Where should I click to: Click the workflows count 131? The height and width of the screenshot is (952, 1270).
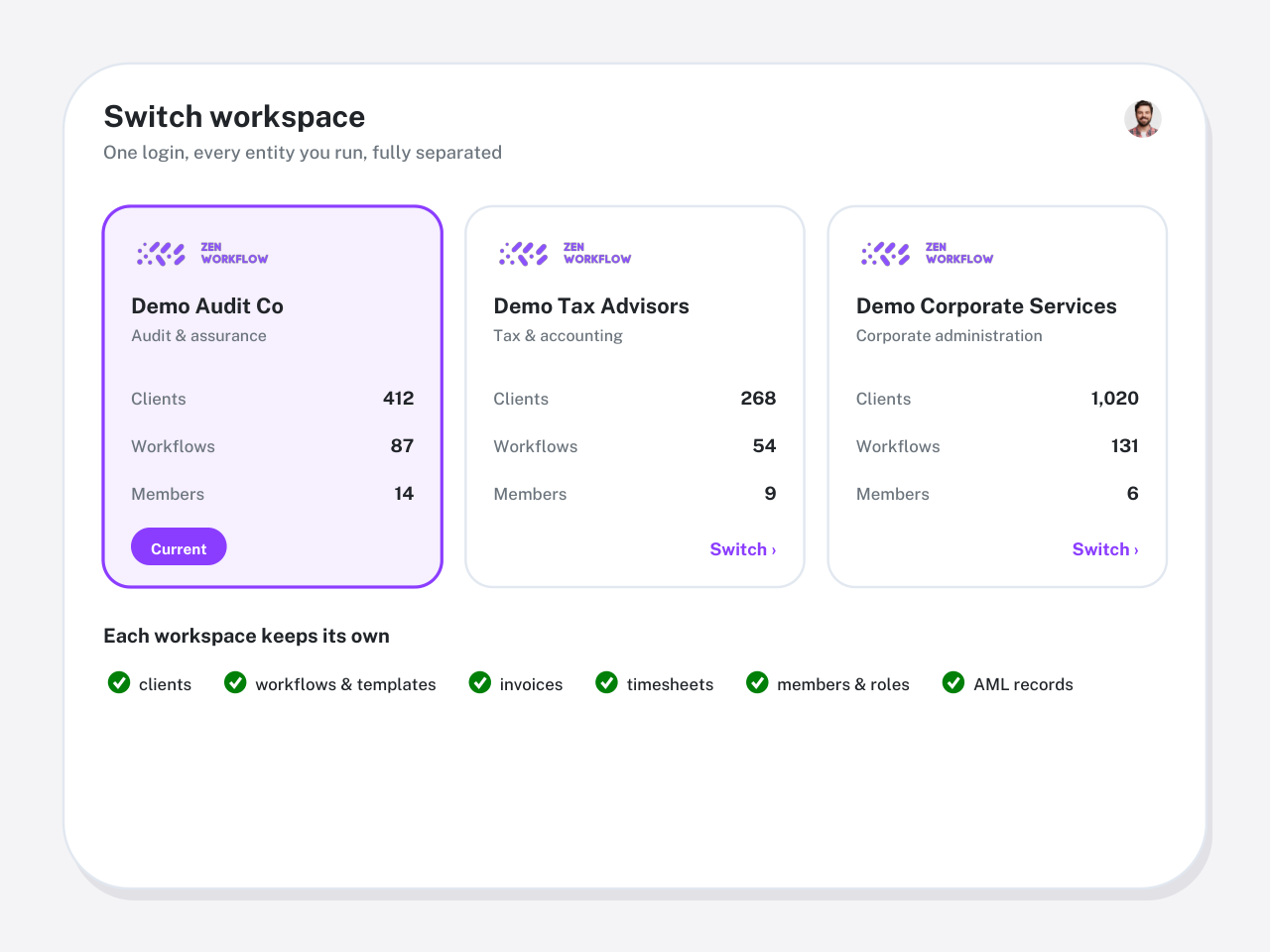coord(1125,446)
